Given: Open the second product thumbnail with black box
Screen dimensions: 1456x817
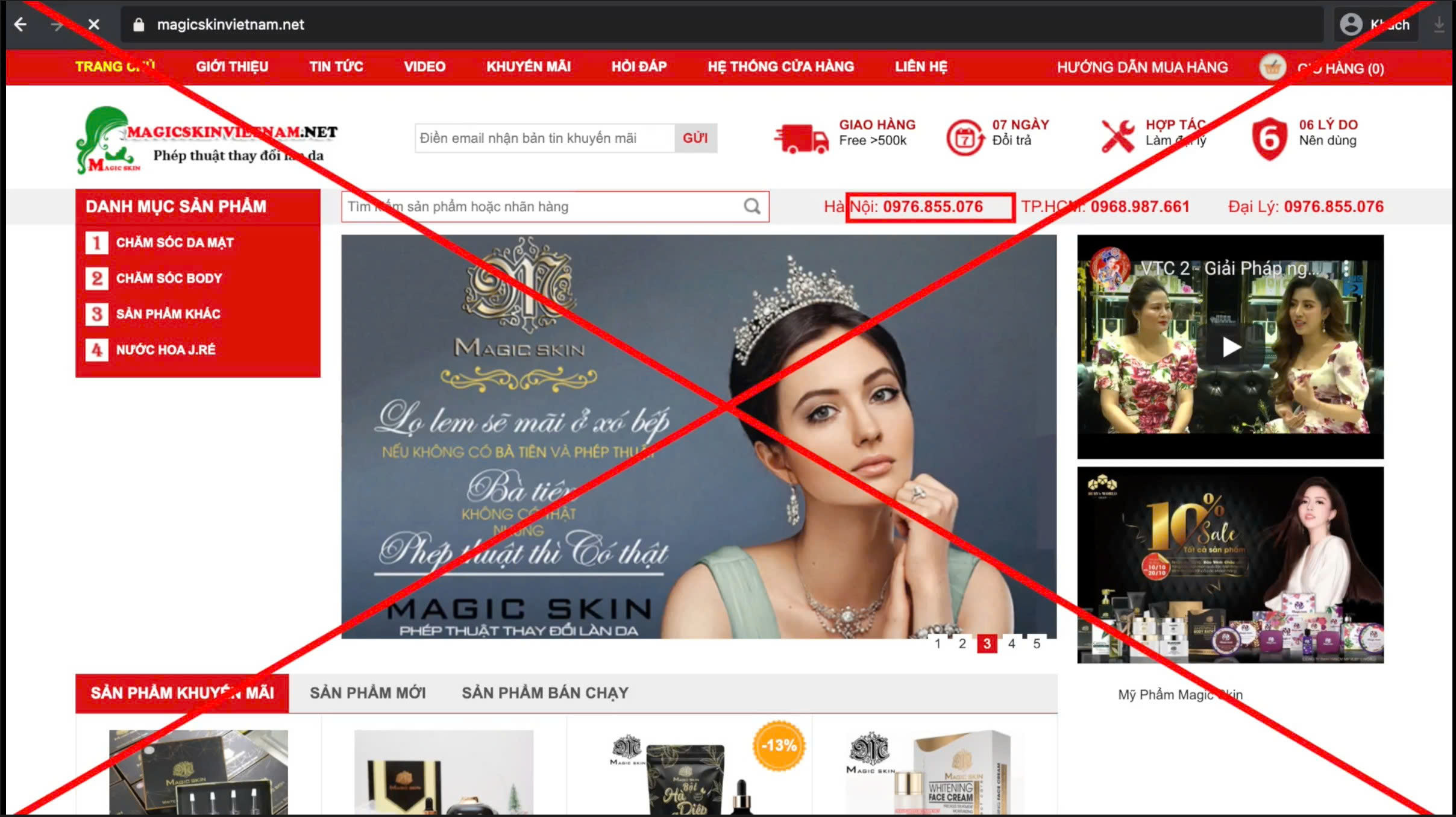Looking at the screenshot, I should 444,772.
